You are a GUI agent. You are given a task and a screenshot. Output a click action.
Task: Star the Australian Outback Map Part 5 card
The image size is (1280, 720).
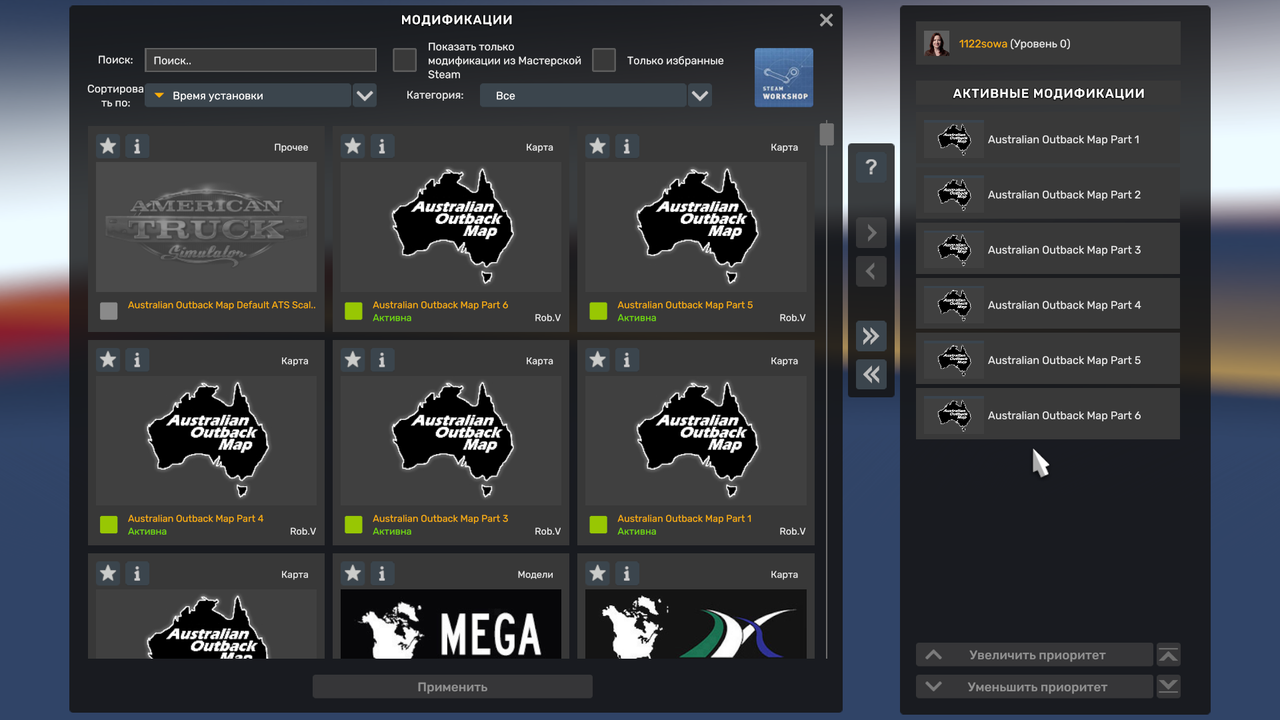click(x=598, y=146)
